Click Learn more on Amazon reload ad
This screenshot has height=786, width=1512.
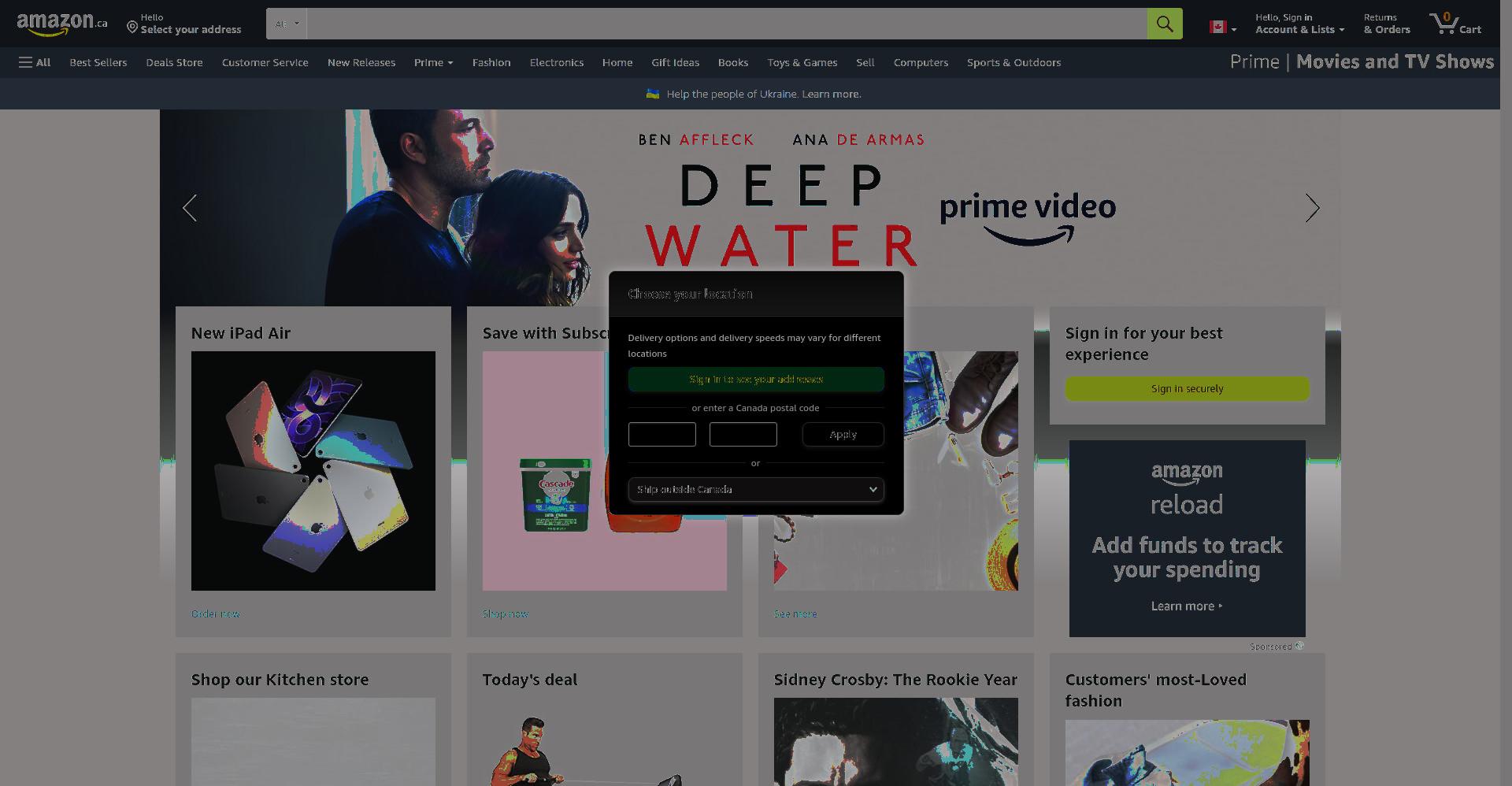tap(1187, 606)
